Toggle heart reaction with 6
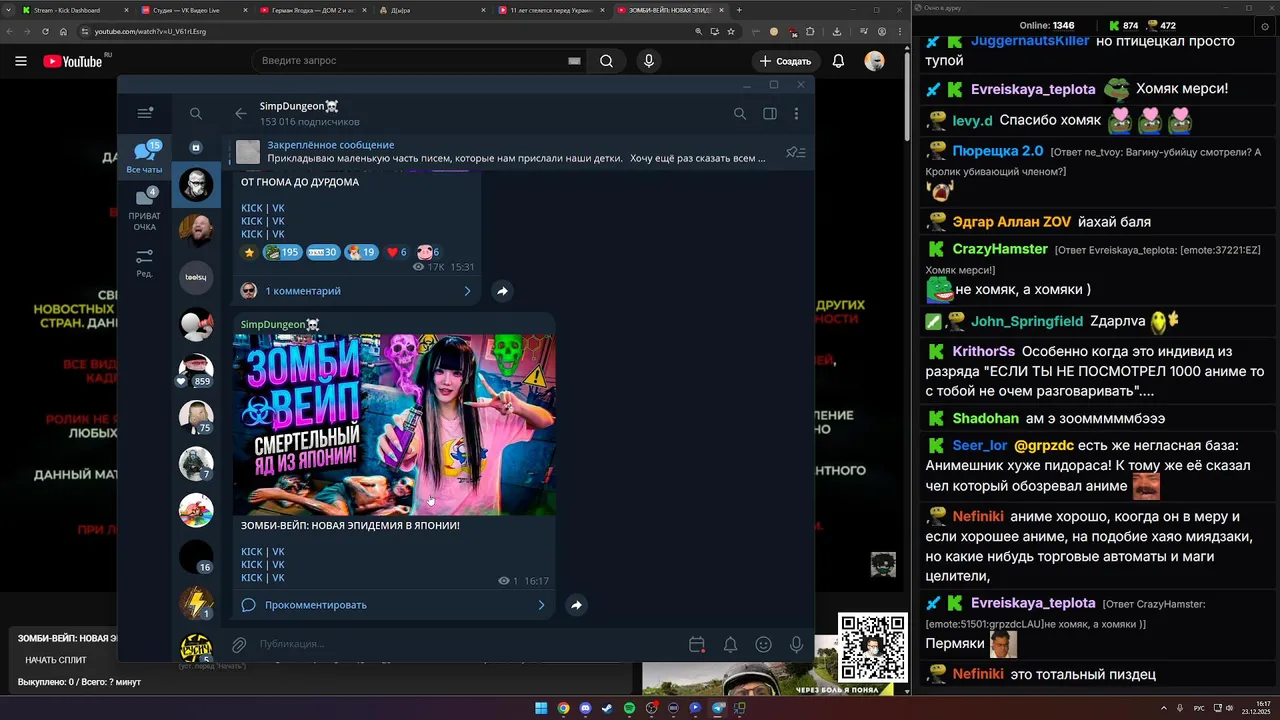1280x720 pixels. click(x=397, y=252)
